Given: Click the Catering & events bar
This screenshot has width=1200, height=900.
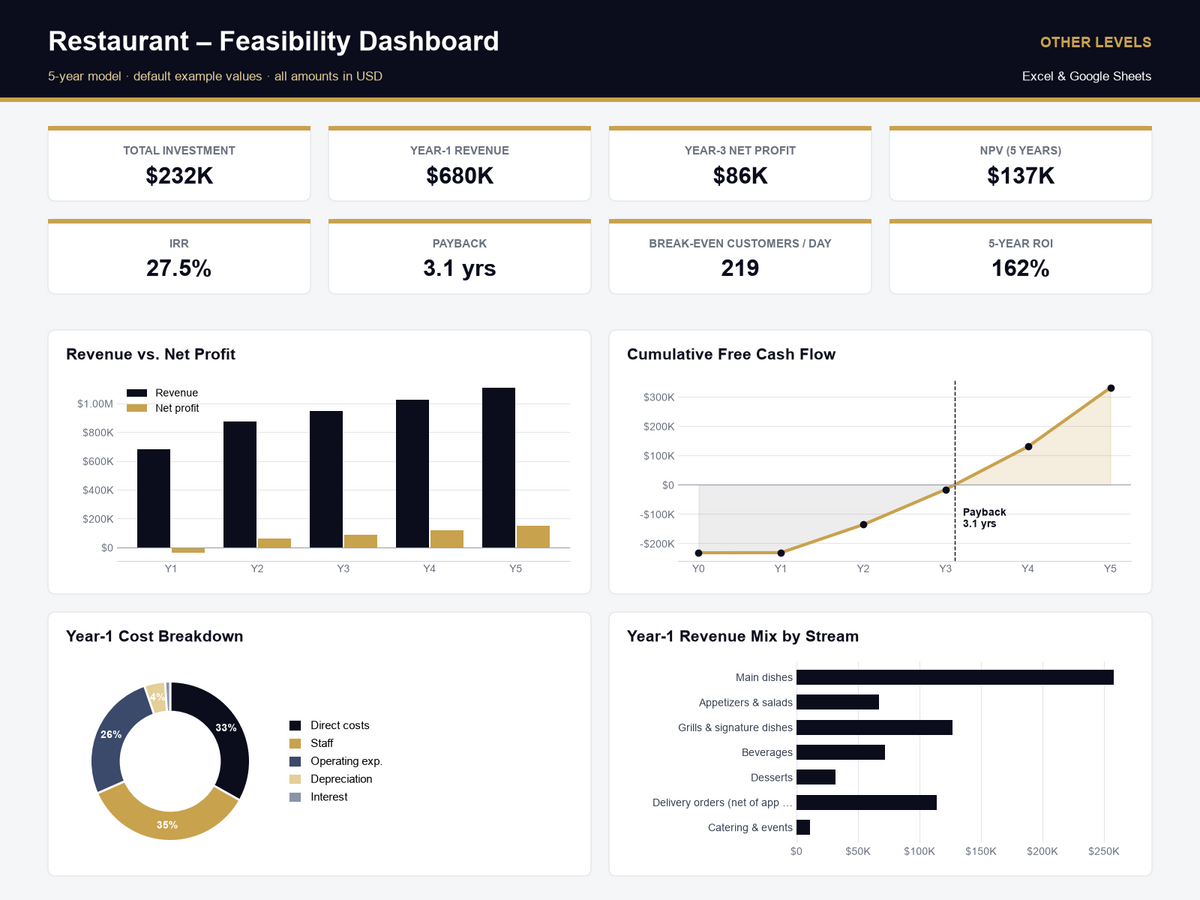Looking at the screenshot, I should pyautogui.click(x=803, y=827).
